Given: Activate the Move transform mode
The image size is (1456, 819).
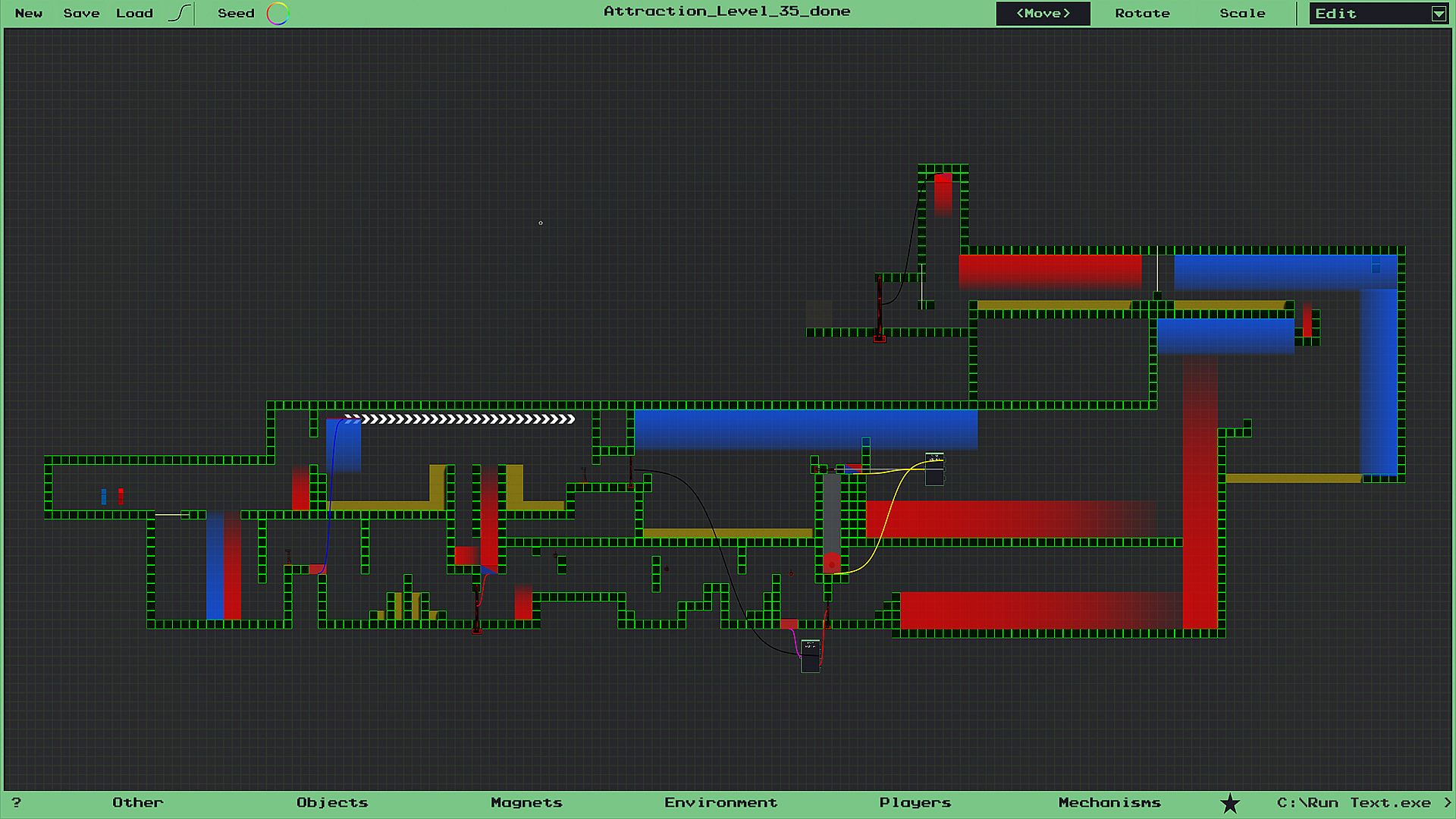Looking at the screenshot, I should [1043, 13].
